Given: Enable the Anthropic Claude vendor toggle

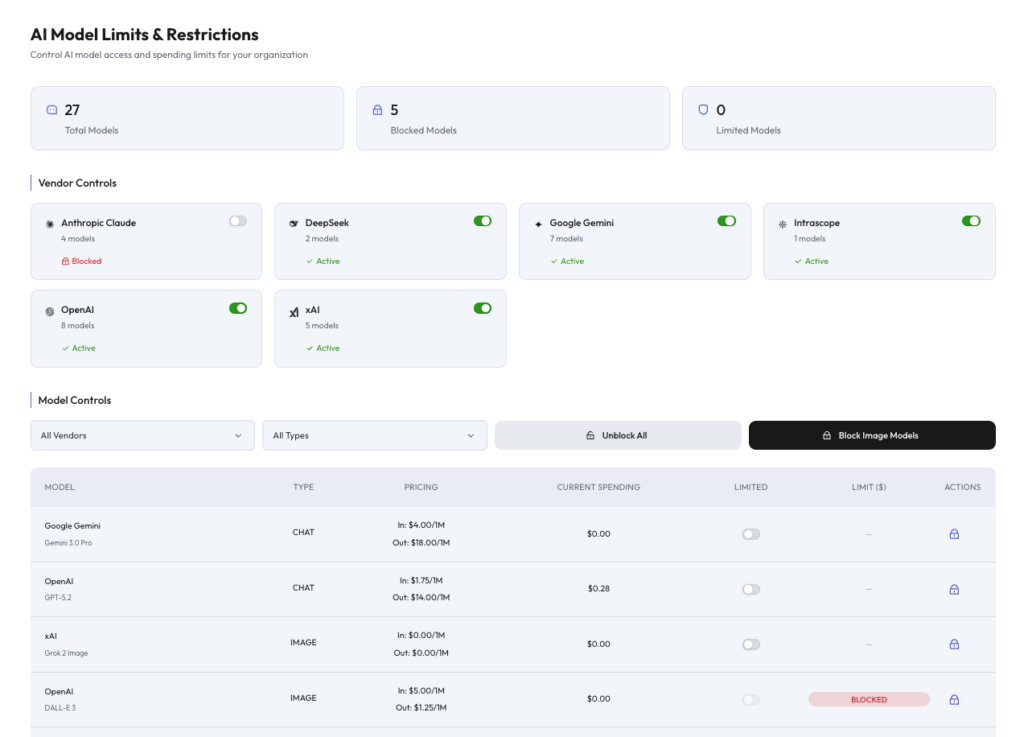Looking at the screenshot, I should [237, 220].
